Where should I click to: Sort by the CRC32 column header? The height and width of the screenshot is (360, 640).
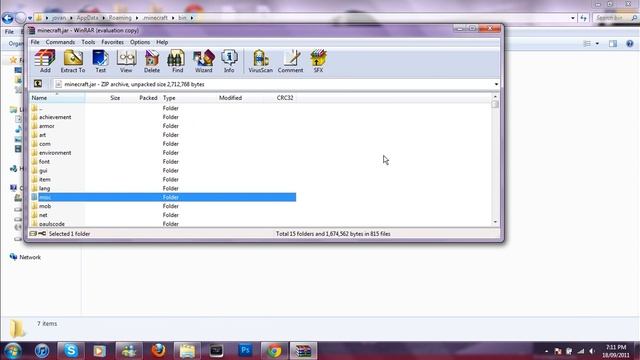pos(285,98)
